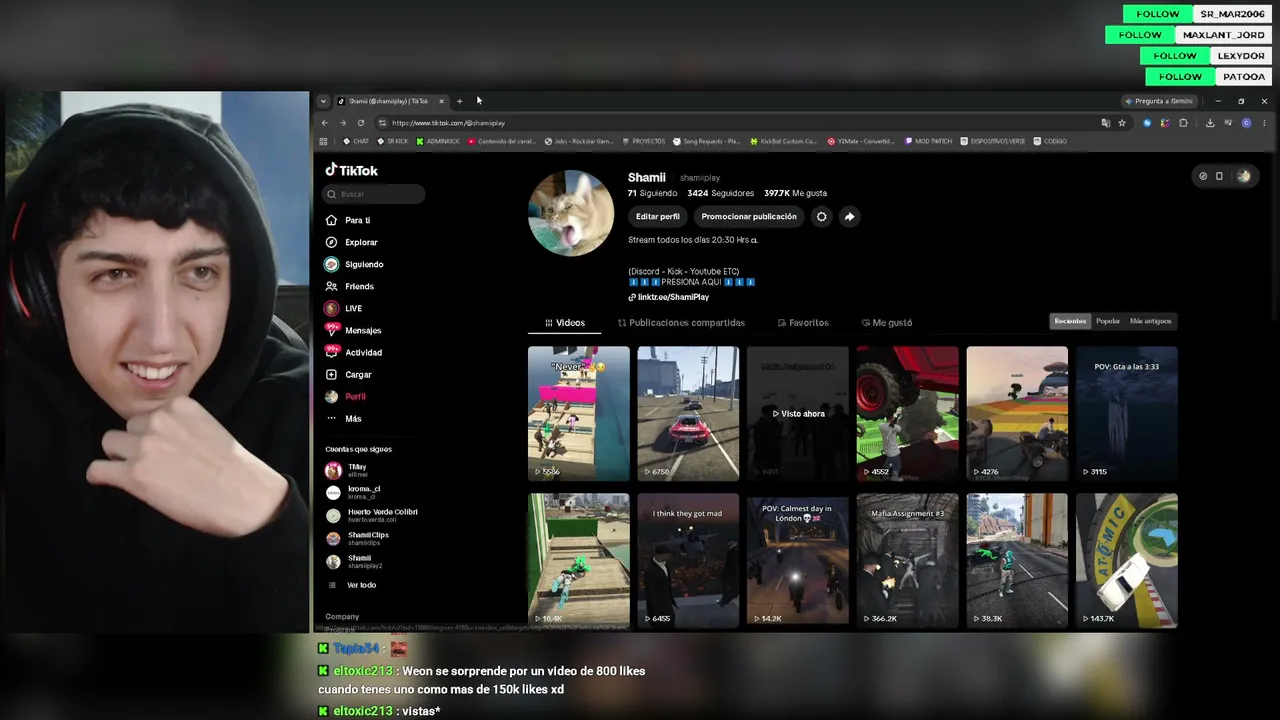Open the Actividad notifications
This screenshot has width=1280, height=720.
click(353, 352)
